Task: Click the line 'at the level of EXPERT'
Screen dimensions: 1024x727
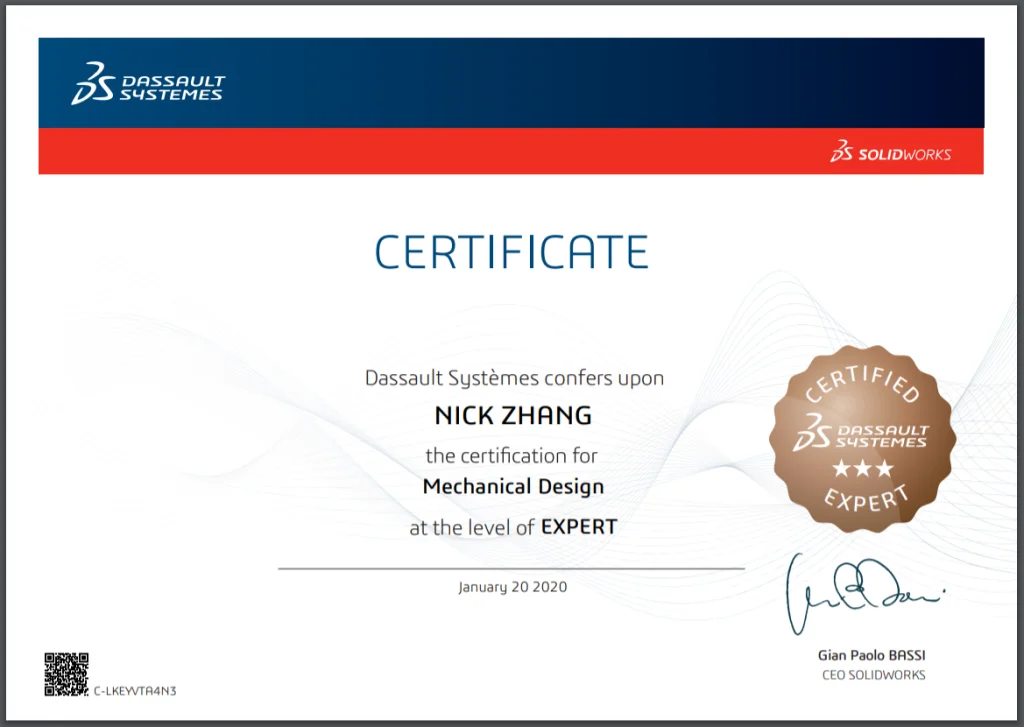Action: 513,526
